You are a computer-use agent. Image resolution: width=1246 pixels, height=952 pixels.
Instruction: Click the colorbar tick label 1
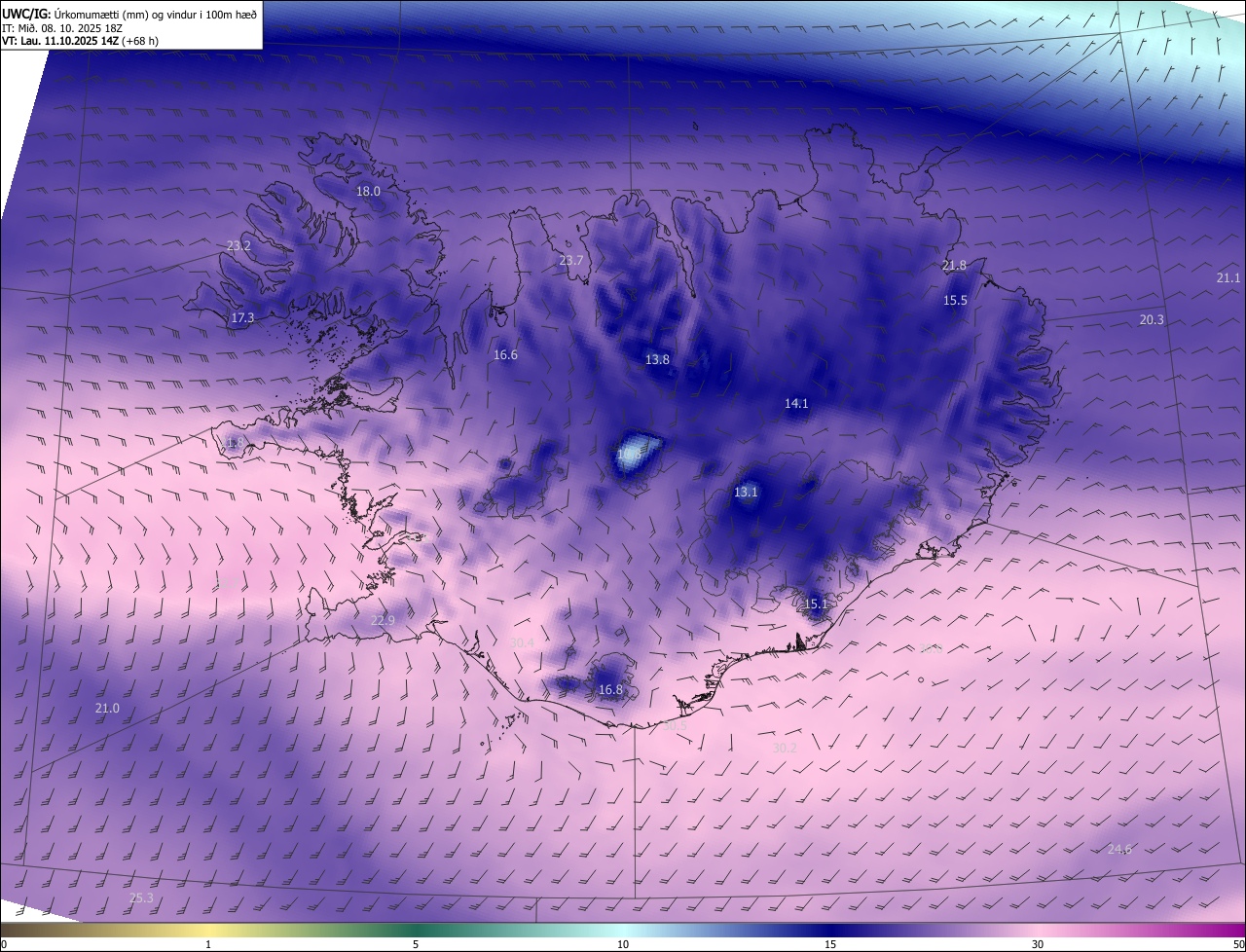(x=208, y=944)
